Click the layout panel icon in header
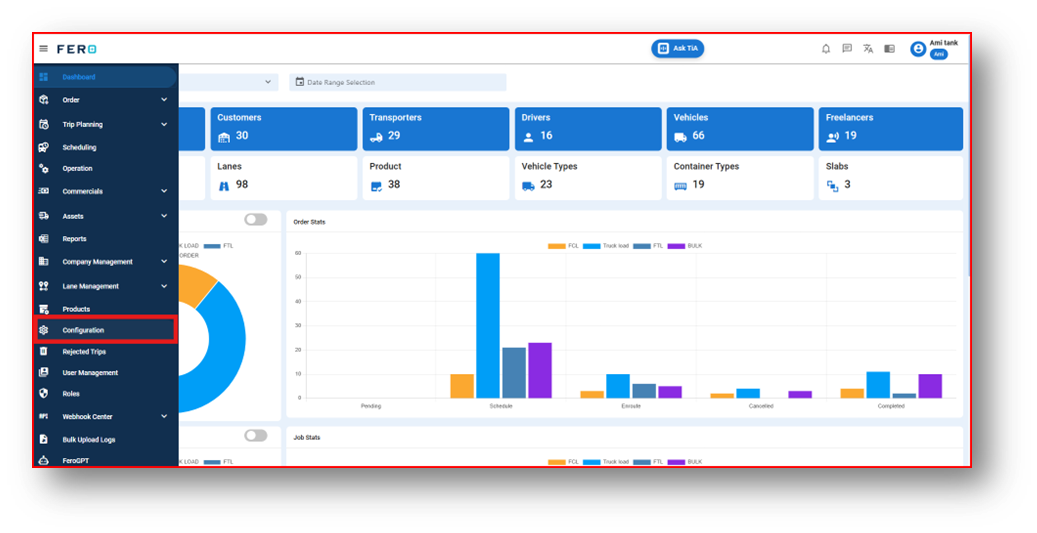The image size is (1037, 533). click(x=890, y=49)
